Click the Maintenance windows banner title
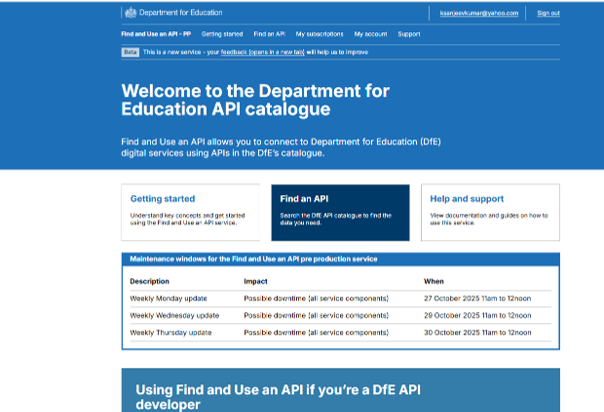This screenshot has height=412, width=604. pos(253,259)
